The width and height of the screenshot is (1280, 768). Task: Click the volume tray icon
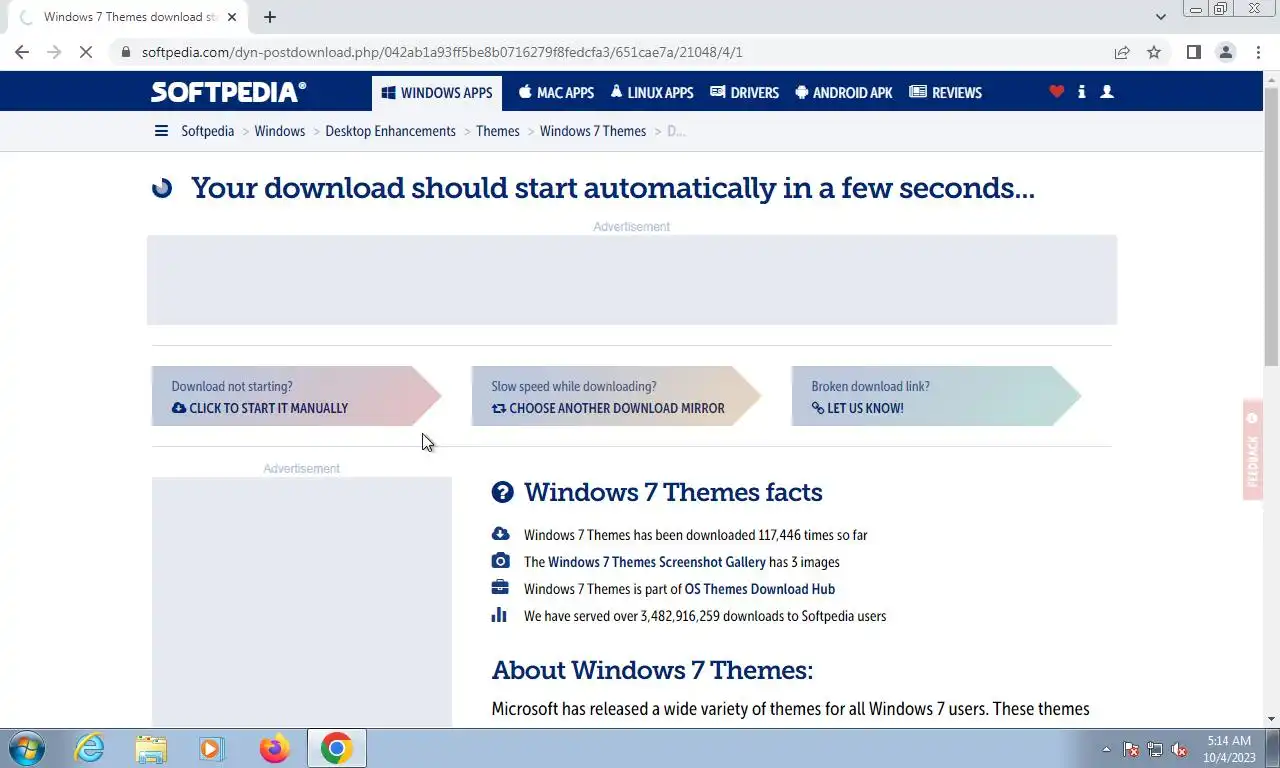pos(1179,749)
